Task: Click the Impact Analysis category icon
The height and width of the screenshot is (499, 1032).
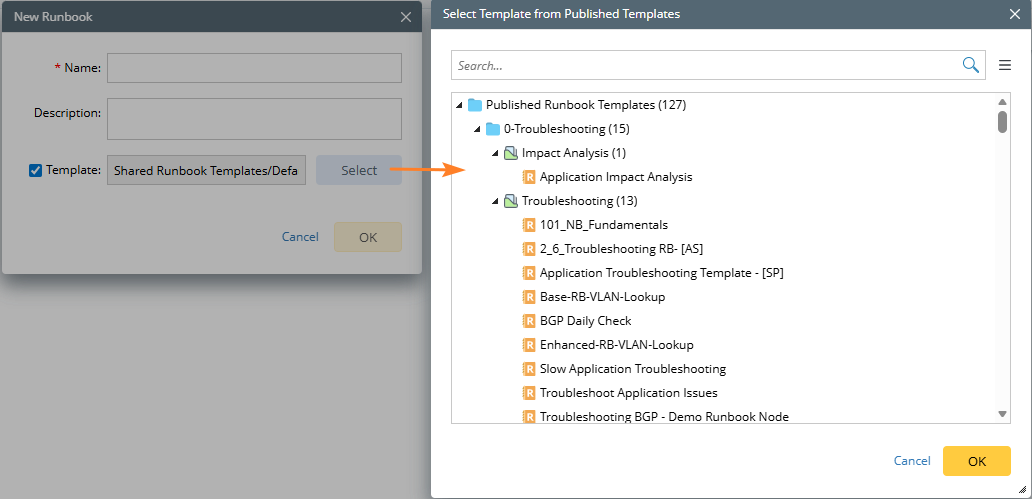Action: click(x=510, y=153)
